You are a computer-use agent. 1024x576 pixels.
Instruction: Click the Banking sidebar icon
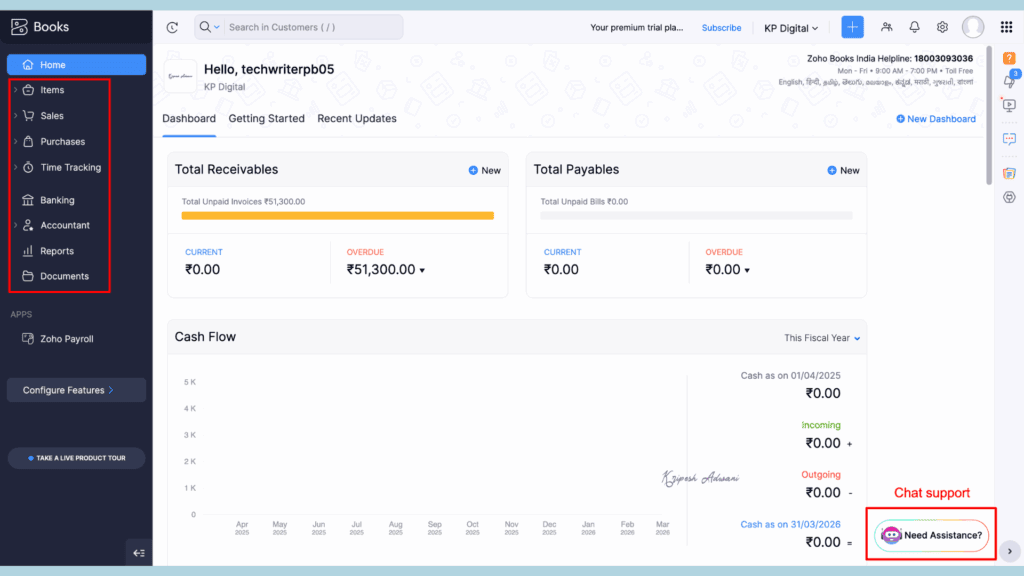click(x=28, y=200)
